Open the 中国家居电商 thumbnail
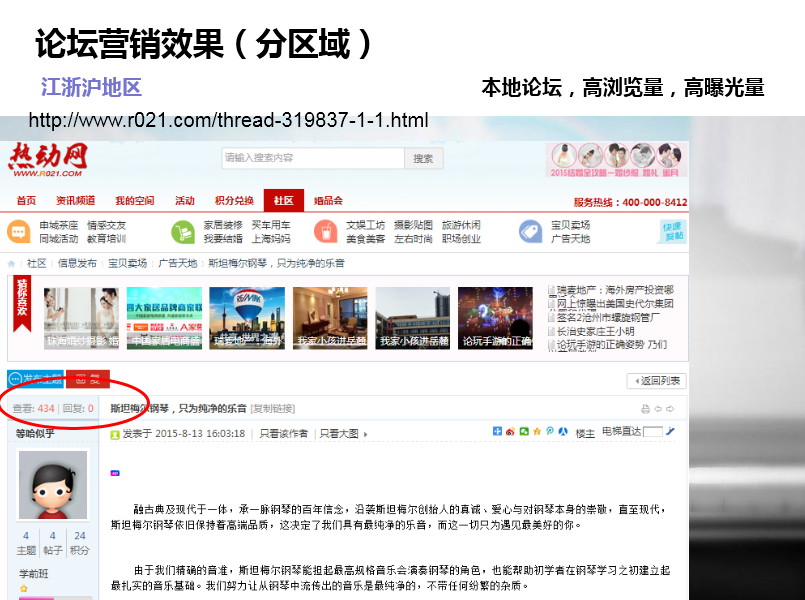Image resolution: width=805 pixels, height=600 pixels. (164, 318)
